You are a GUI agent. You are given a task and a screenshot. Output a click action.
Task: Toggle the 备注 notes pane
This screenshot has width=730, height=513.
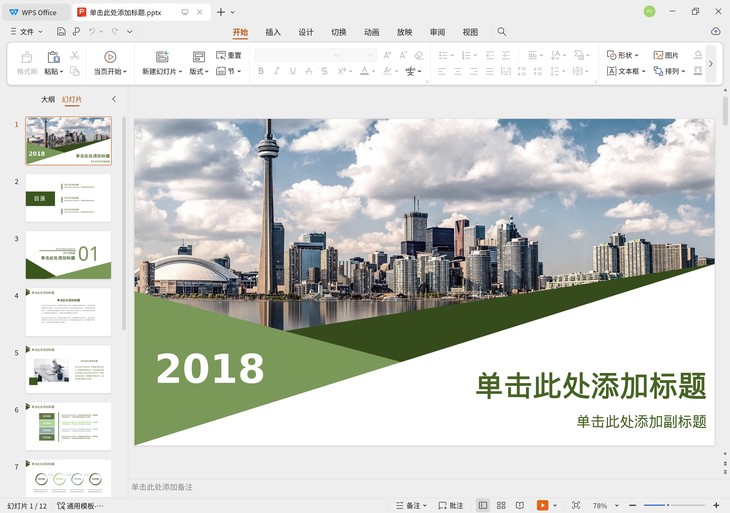pyautogui.click(x=411, y=506)
